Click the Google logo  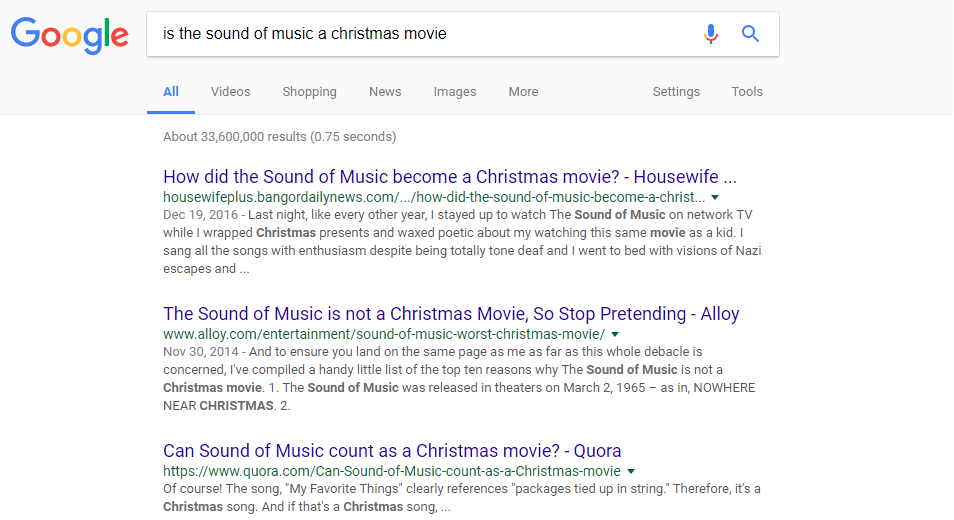tap(70, 36)
